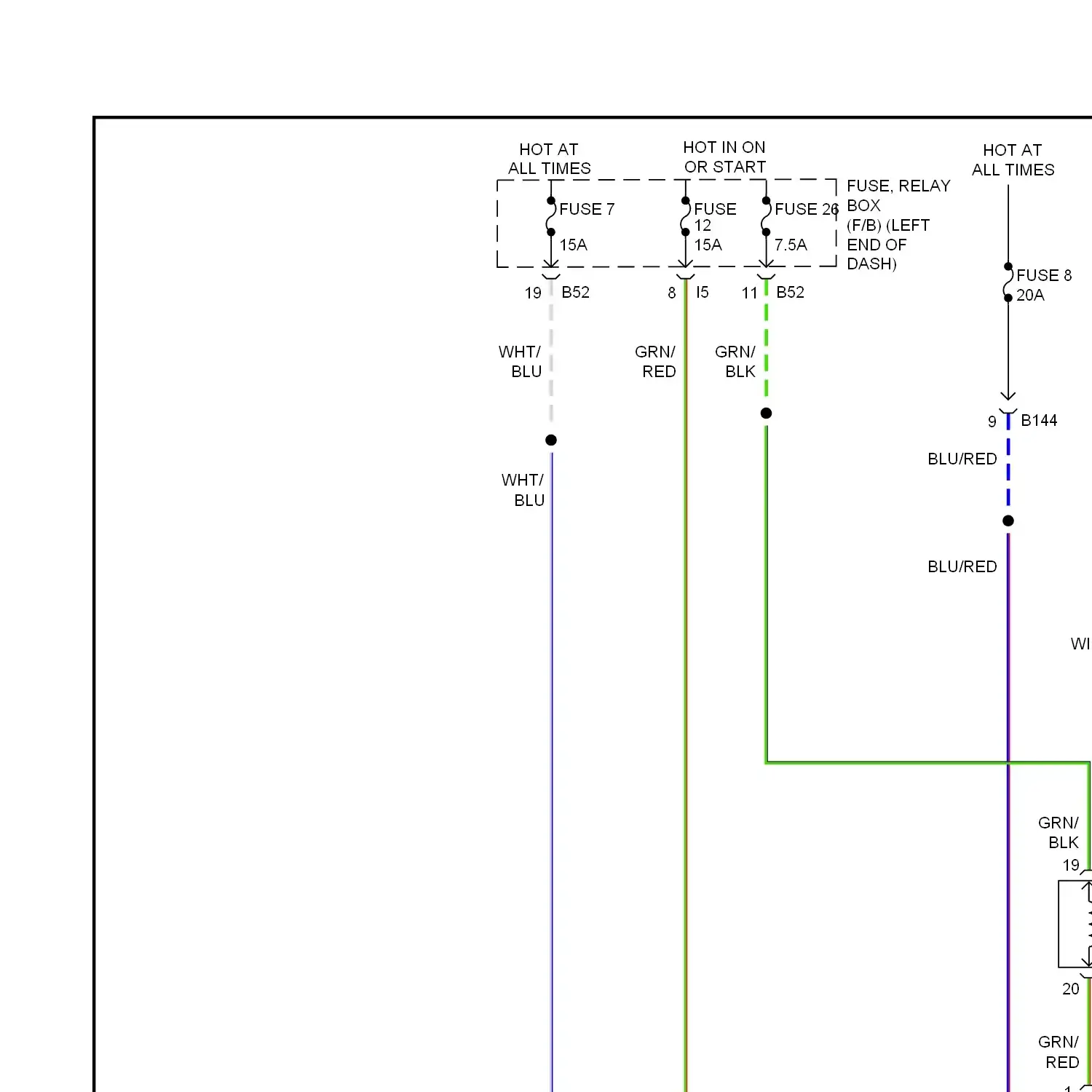The image size is (1092, 1092).
Task: Click the lower BLU/RED wire label
Action: coord(962,566)
